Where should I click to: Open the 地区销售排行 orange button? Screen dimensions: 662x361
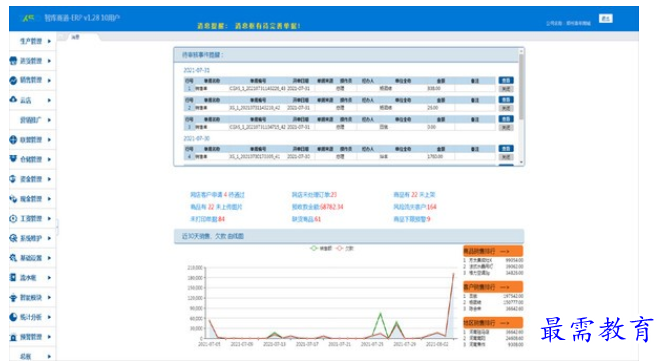tap(493, 323)
